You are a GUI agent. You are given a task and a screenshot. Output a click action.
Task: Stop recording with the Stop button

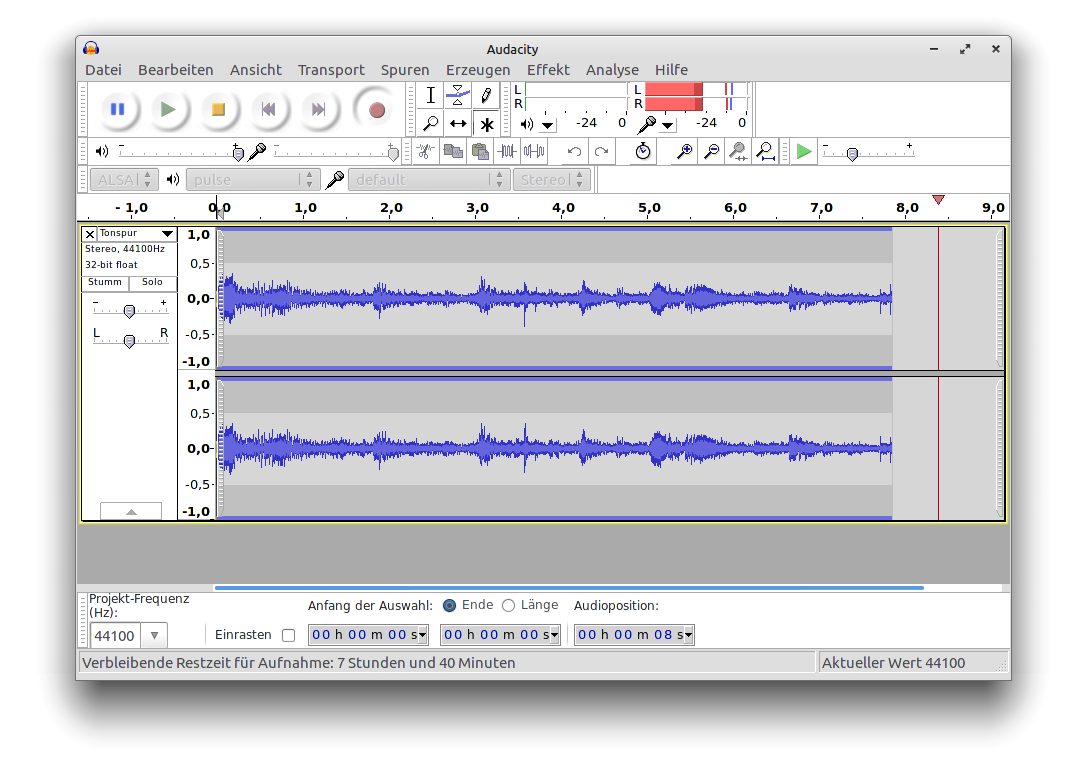point(218,110)
